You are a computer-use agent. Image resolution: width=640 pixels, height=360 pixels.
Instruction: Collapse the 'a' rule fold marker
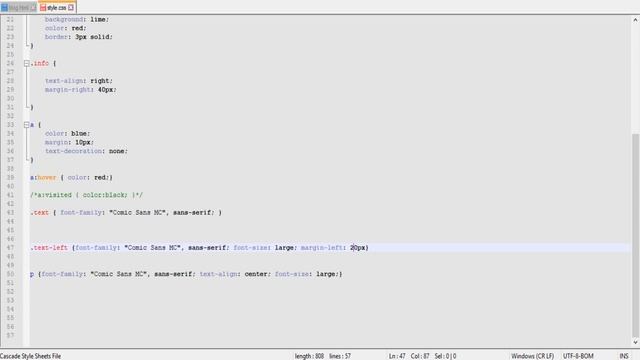27,125
